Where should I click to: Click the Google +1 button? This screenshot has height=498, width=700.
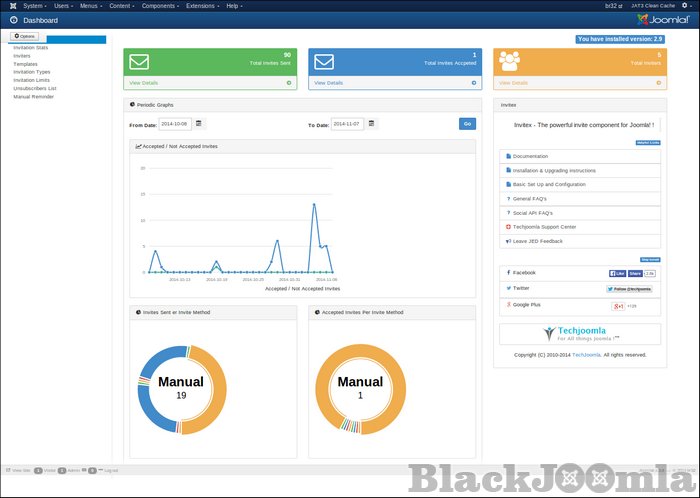coord(619,305)
